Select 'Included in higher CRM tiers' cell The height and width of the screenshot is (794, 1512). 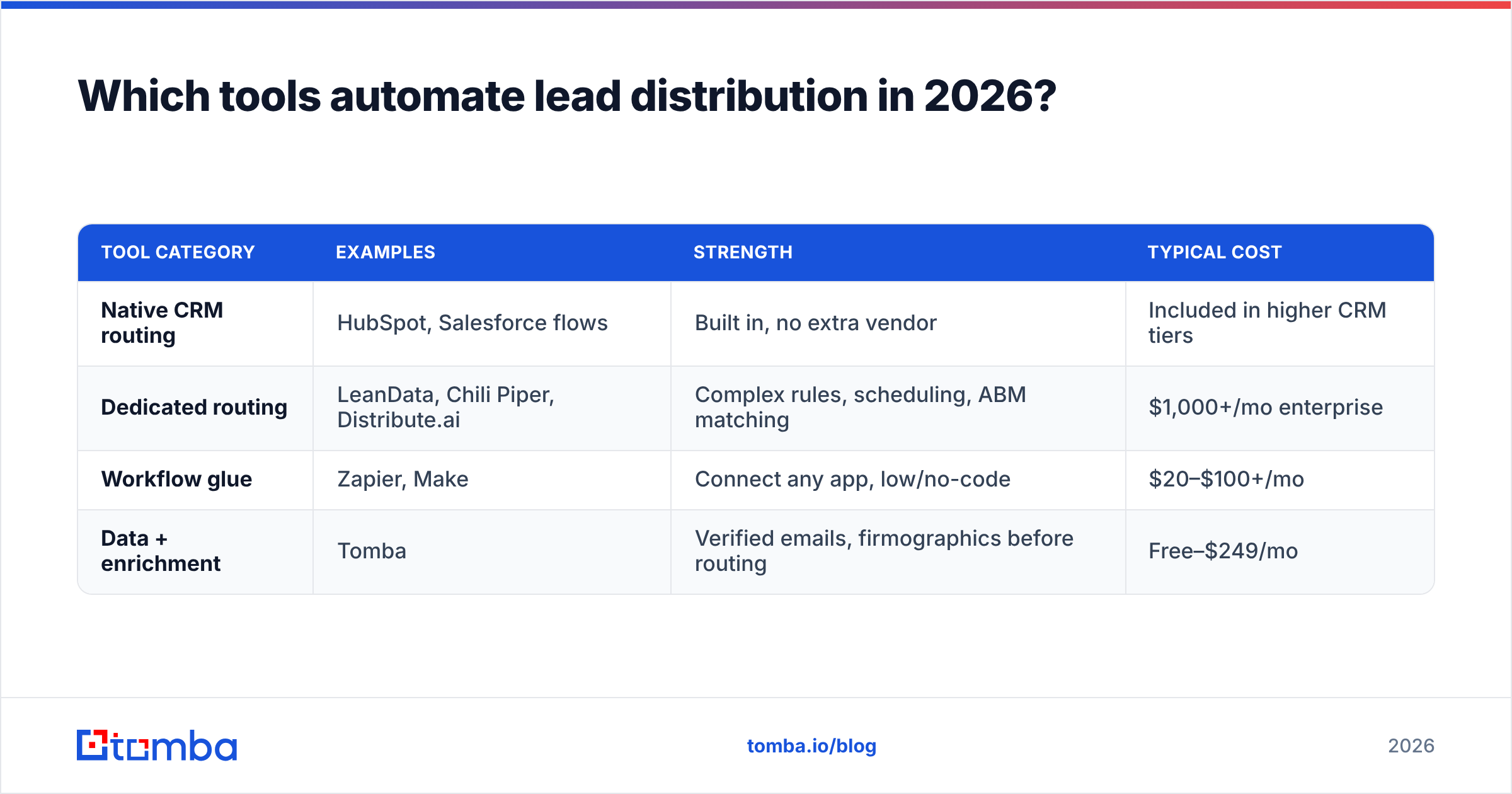tap(1280, 323)
